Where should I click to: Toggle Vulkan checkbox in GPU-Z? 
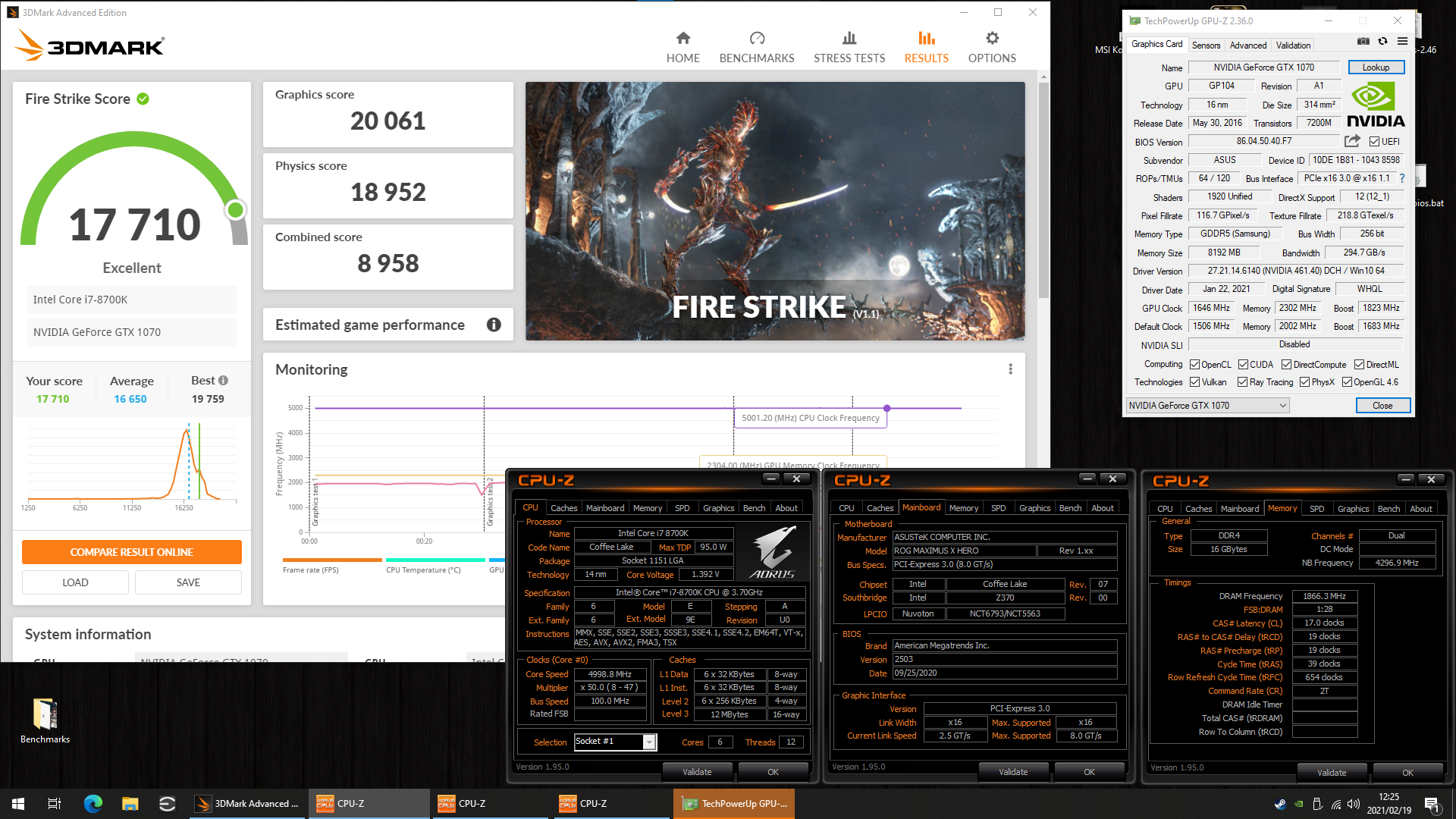(x=1194, y=382)
